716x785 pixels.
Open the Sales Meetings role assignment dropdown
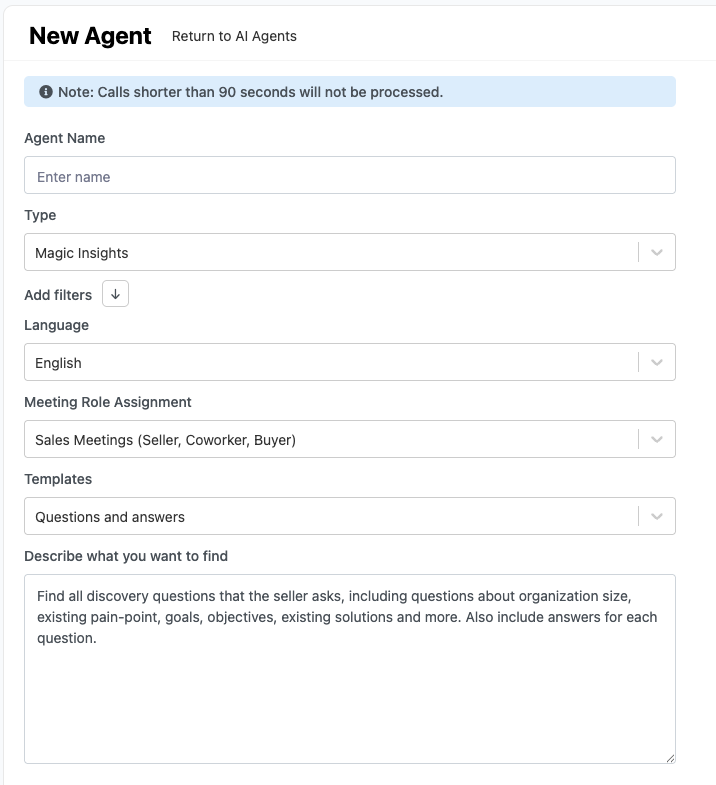(x=330, y=440)
